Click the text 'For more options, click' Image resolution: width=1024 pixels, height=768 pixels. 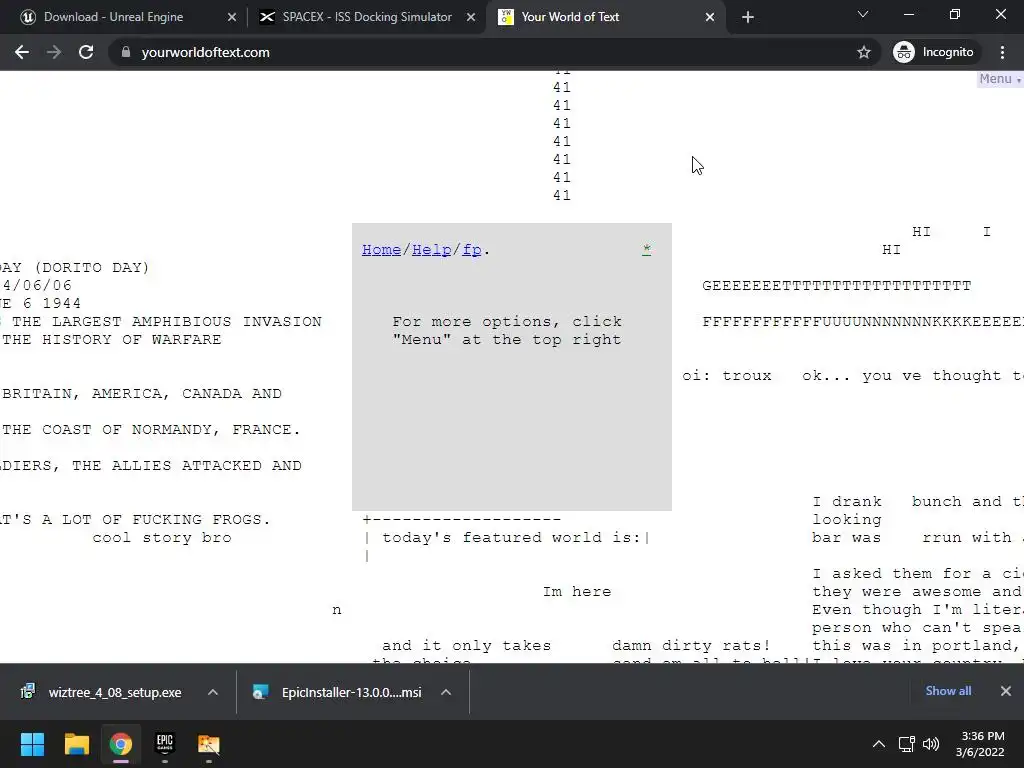507,321
